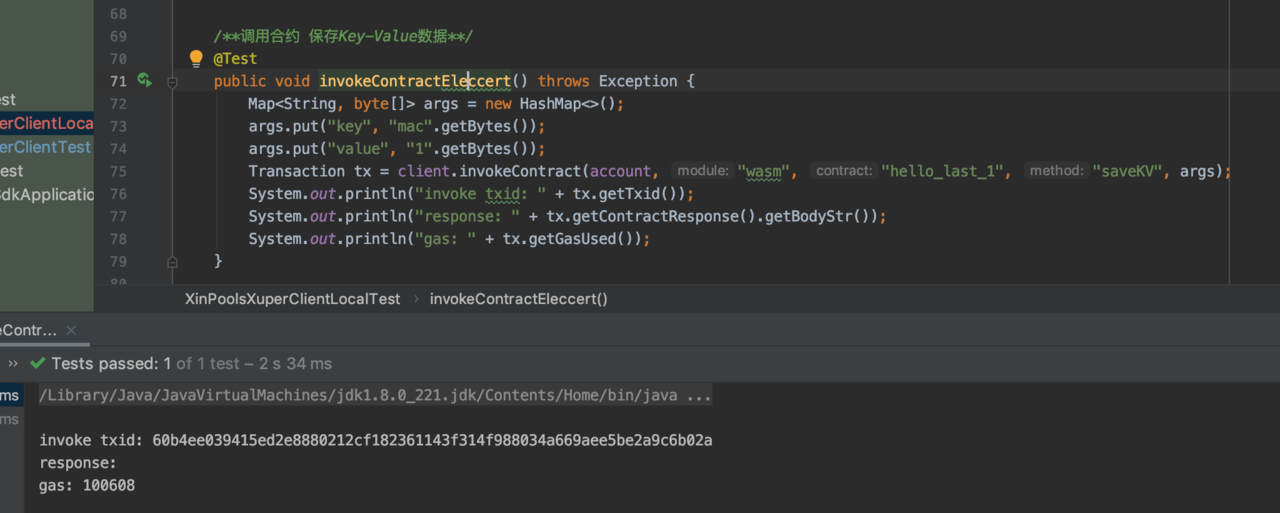Open the highlighted red ClientLocal file in project tree

coord(46,123)
